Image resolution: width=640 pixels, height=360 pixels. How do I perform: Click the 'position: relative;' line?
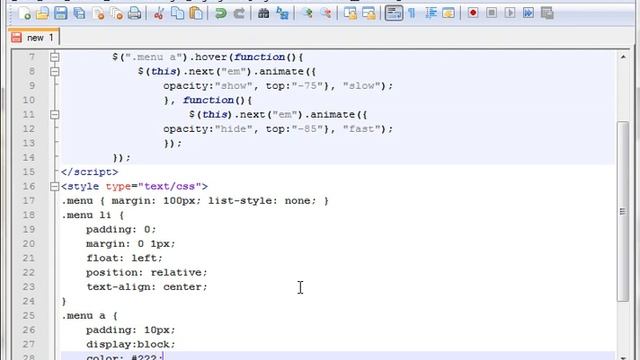(x=147, y=272)
